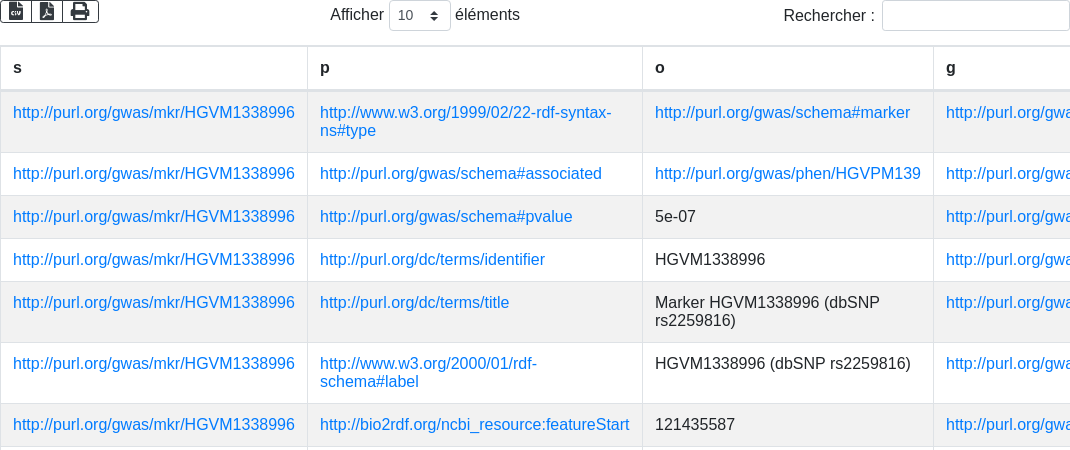Visit the phen/HGVPM139 object link

[787, 173]
